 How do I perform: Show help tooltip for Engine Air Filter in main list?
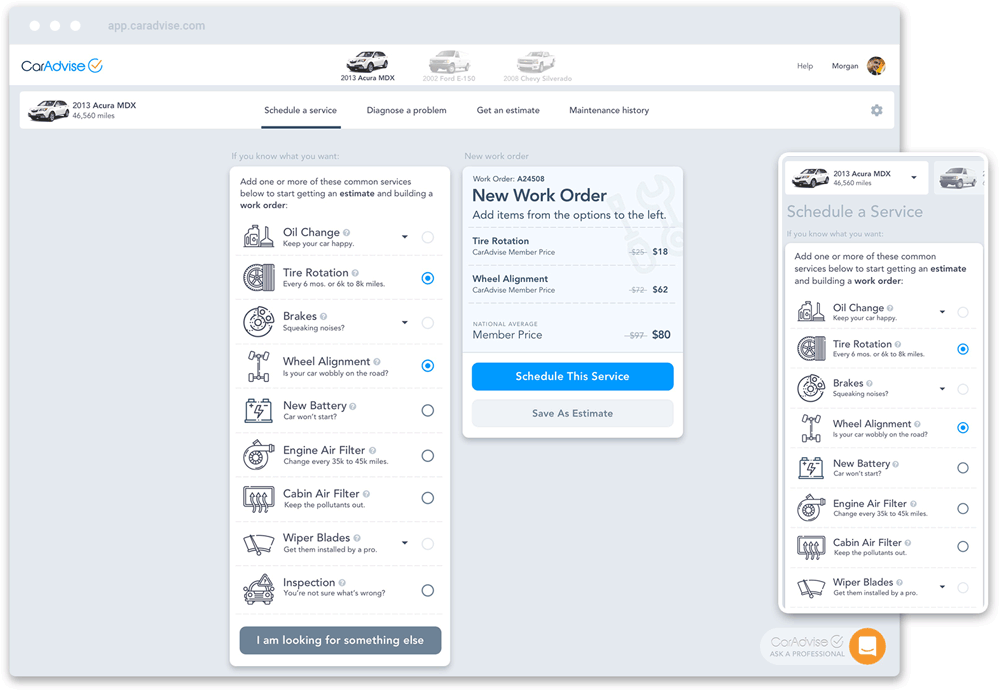372,450
